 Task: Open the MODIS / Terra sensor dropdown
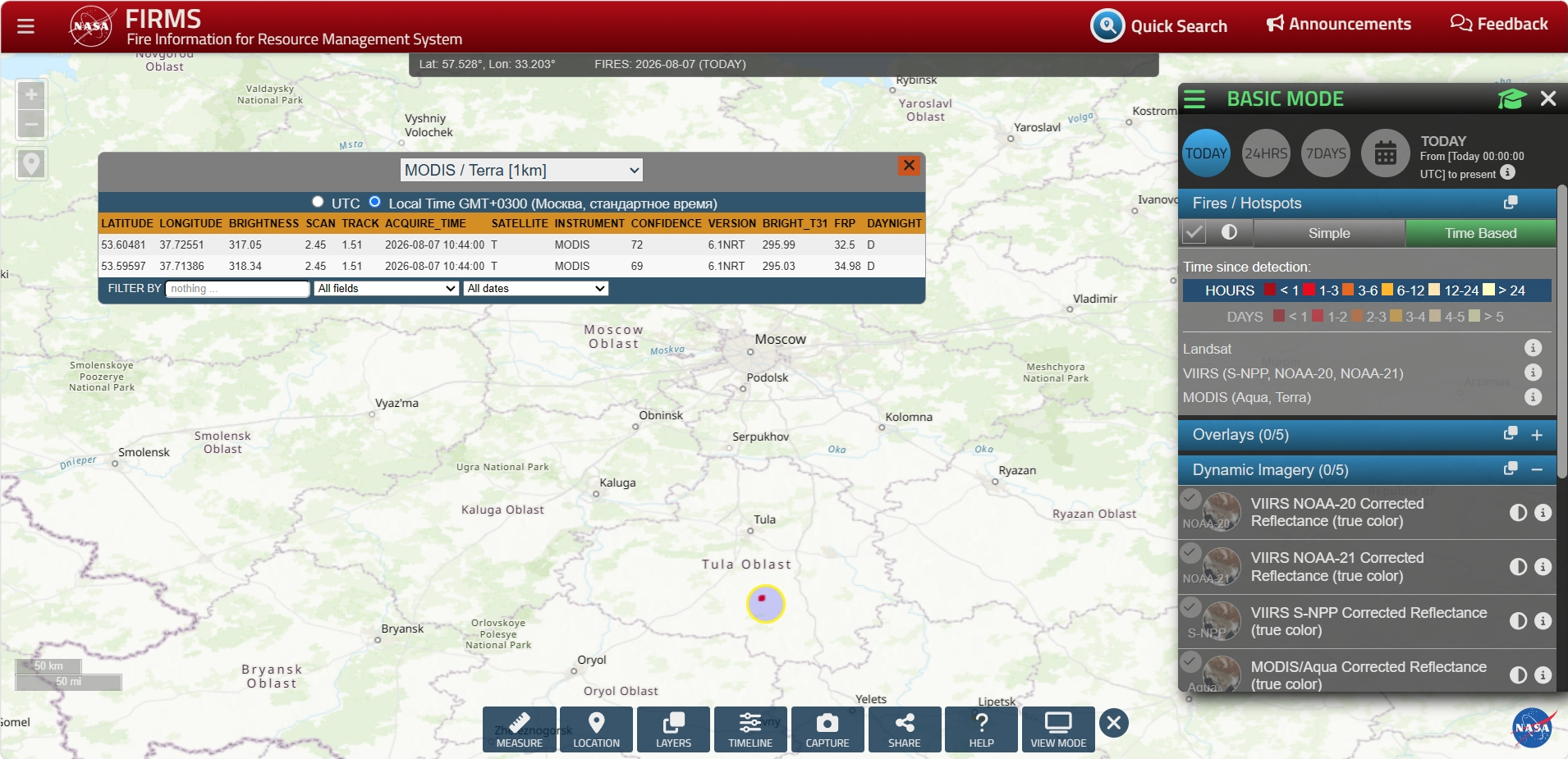pyautogui.click(x=521, y=171)
